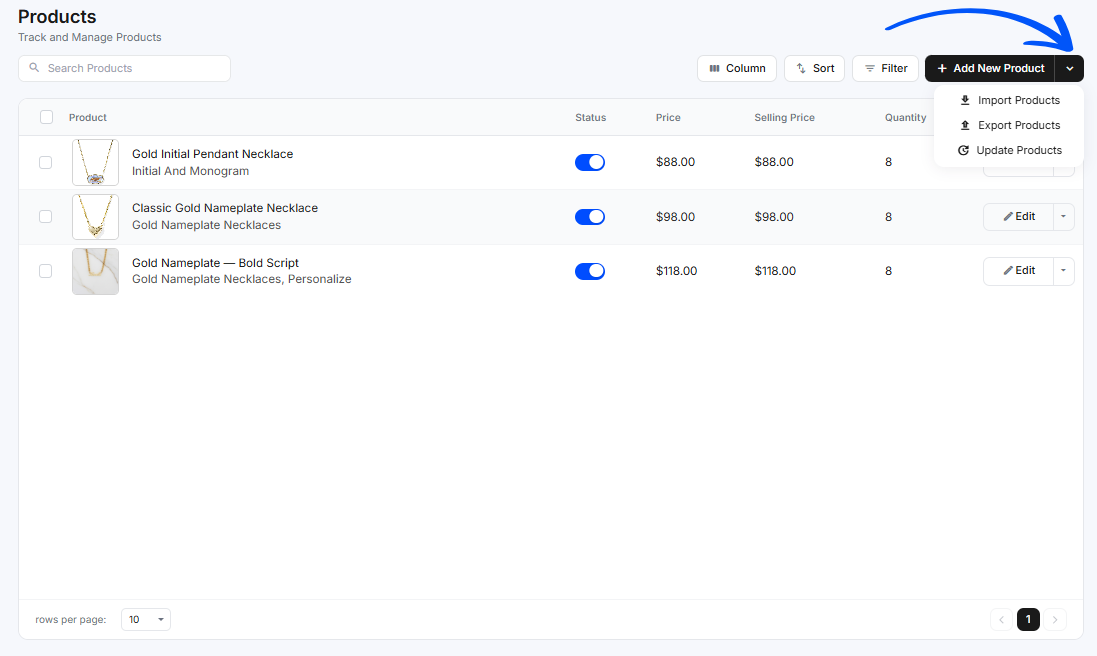The width and height of the screenshot is (1097, 656).
Task: Edit the Gold Nameplate Bold Script product
Action: (1019, 271)
